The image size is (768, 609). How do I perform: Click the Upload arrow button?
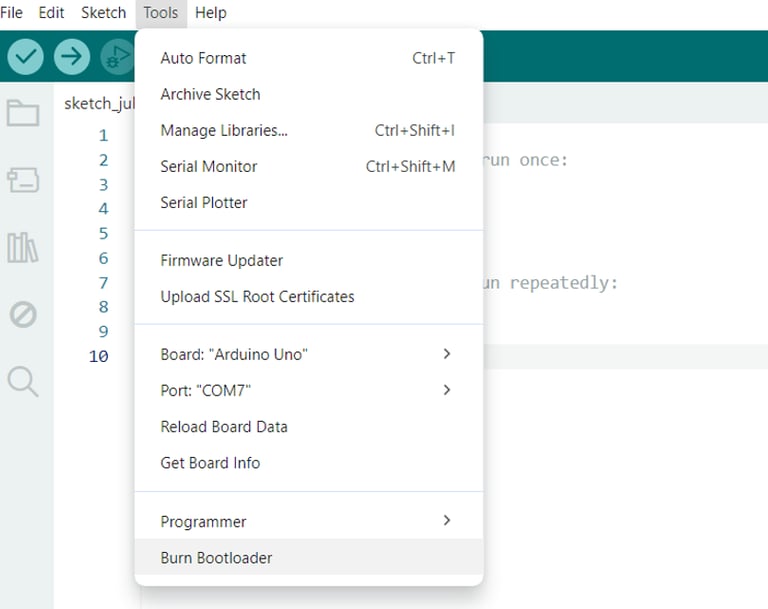click(72, 57)
